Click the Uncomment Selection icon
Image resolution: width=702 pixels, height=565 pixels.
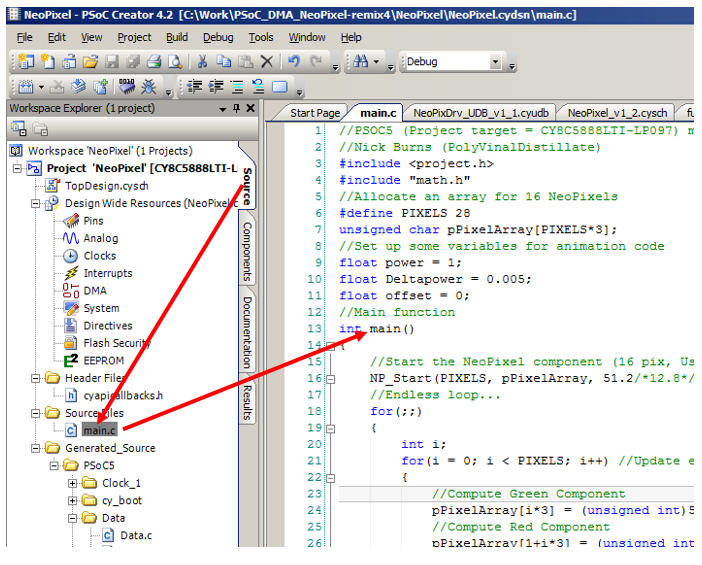click(x=258, y=87)
